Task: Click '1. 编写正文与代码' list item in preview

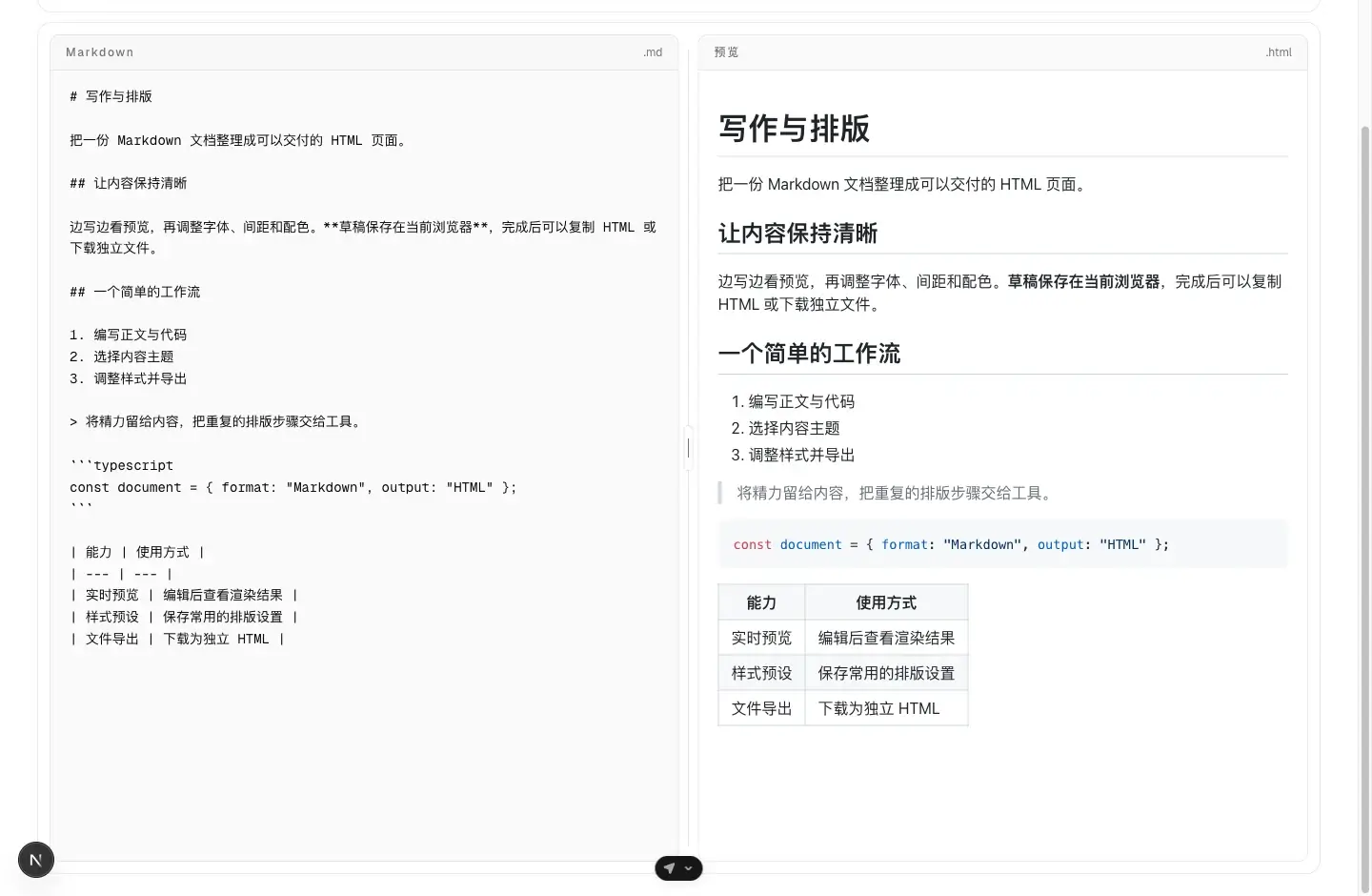Action: coord(793,401)
